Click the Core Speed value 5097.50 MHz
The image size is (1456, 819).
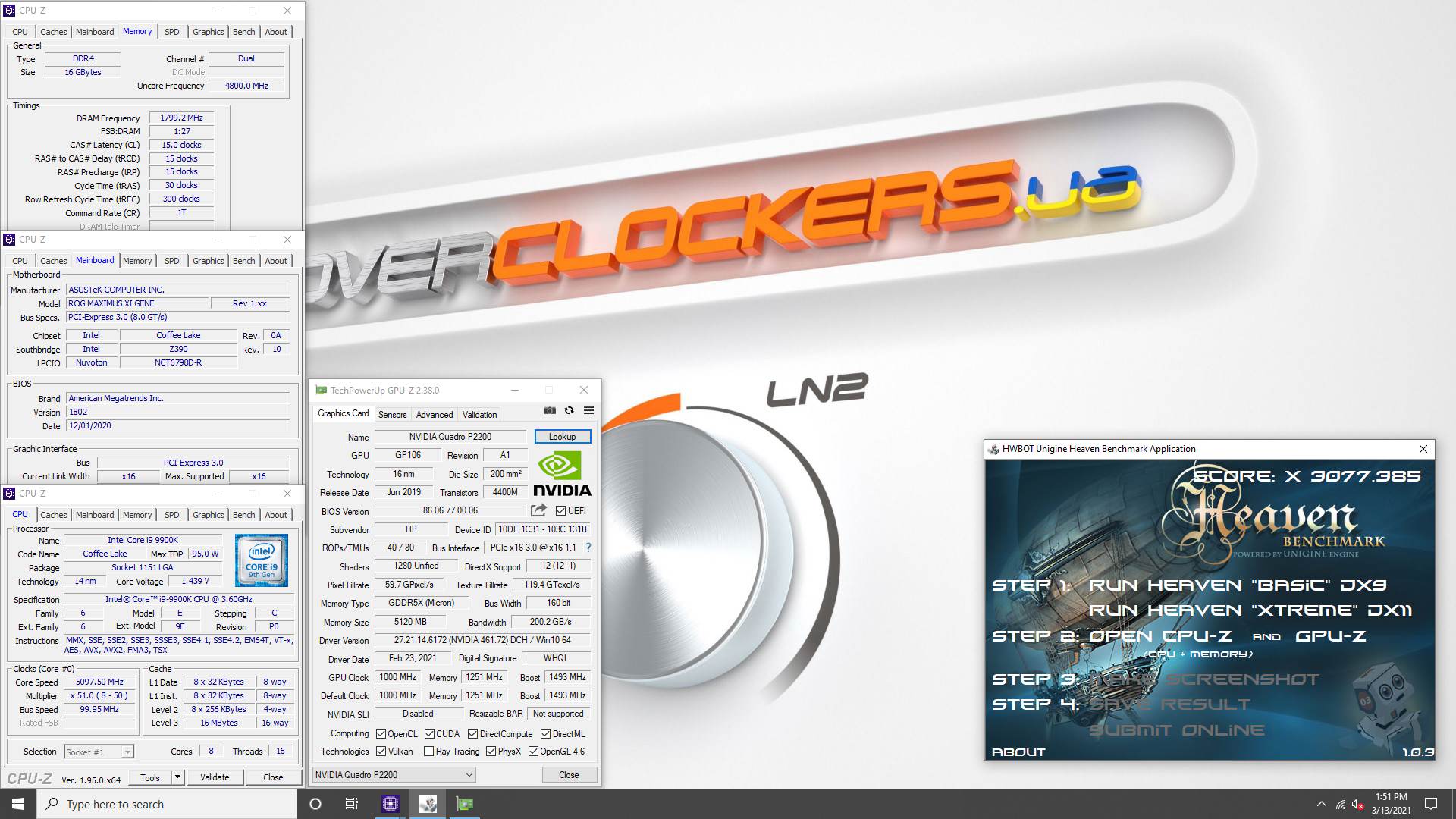(x=99, y=682)
